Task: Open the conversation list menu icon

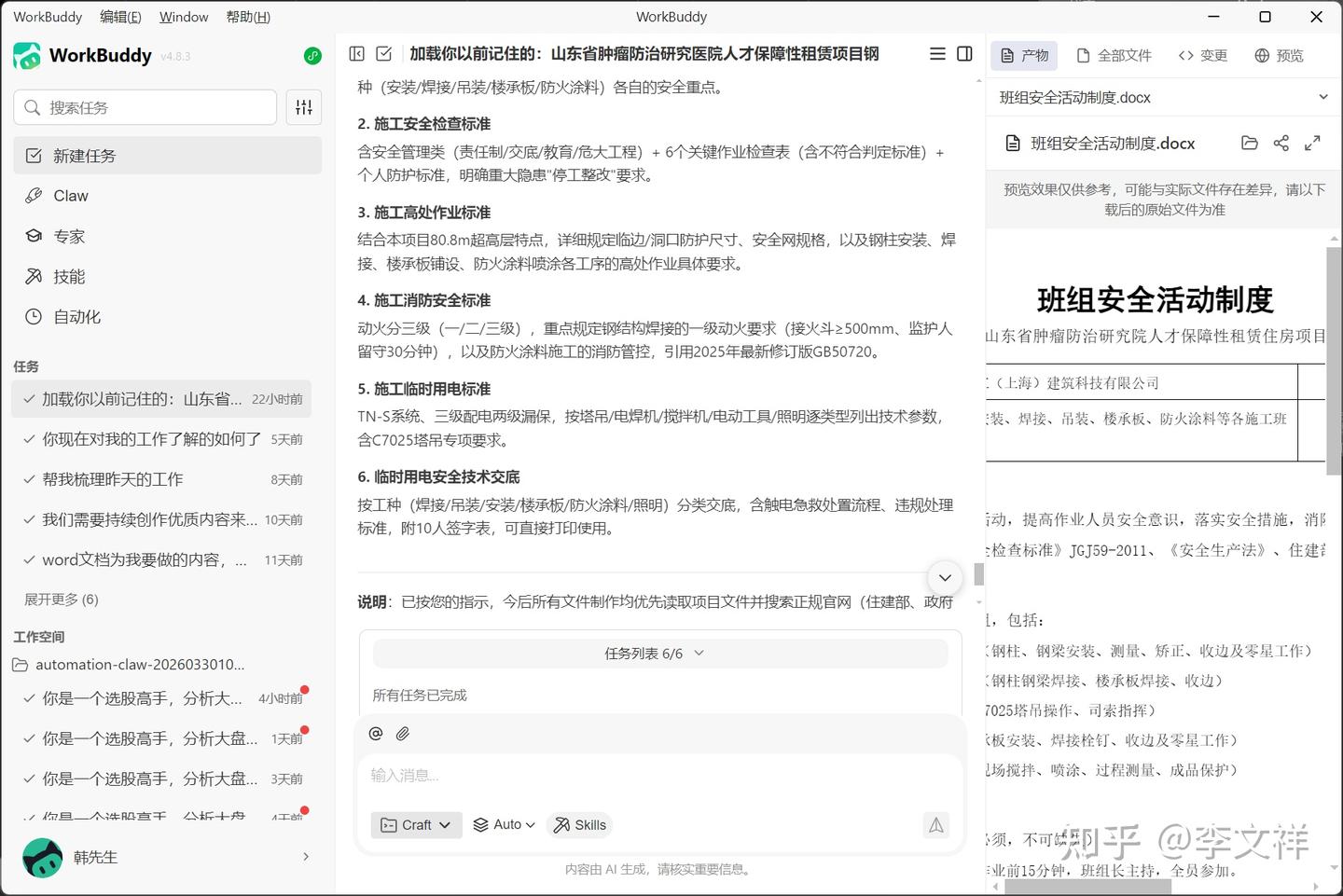Action: 937,54
